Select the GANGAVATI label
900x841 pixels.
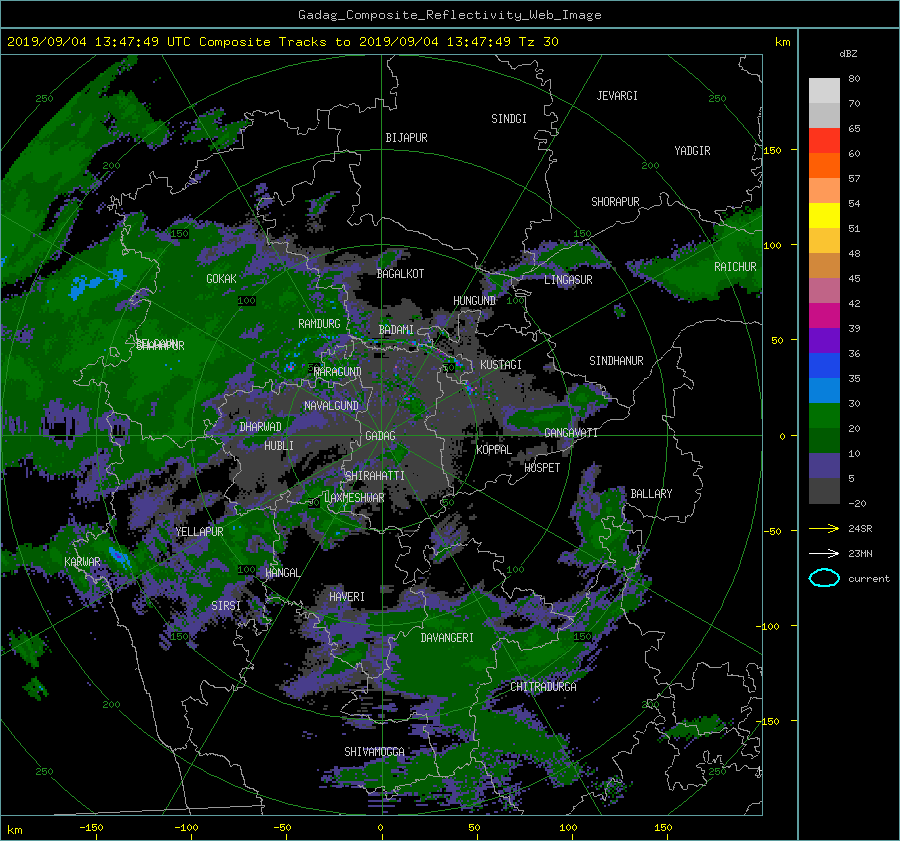[x=571, y=433]
